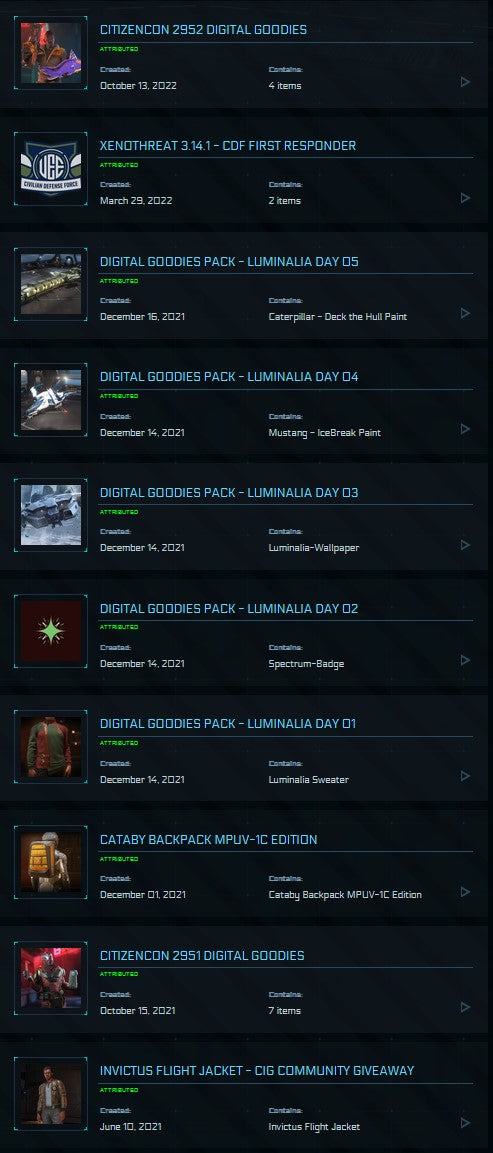The height and width of the screenshot is (1153, 493).
Task: Expand the Invictus Flight Jacket entry arrow
Action: coord(465,1123)
